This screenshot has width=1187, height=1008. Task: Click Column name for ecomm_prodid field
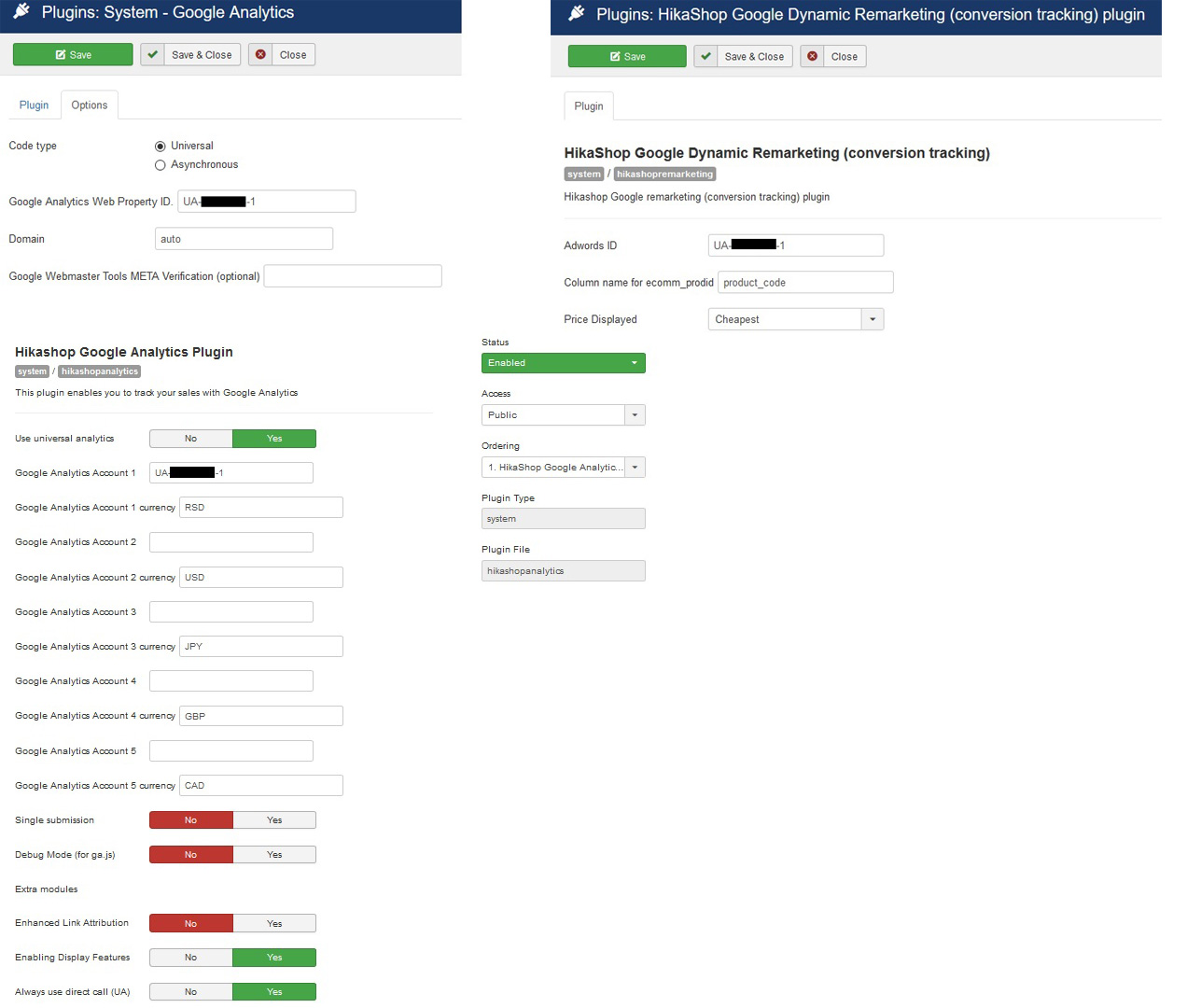pyautogui.click(x=805, y=283)
